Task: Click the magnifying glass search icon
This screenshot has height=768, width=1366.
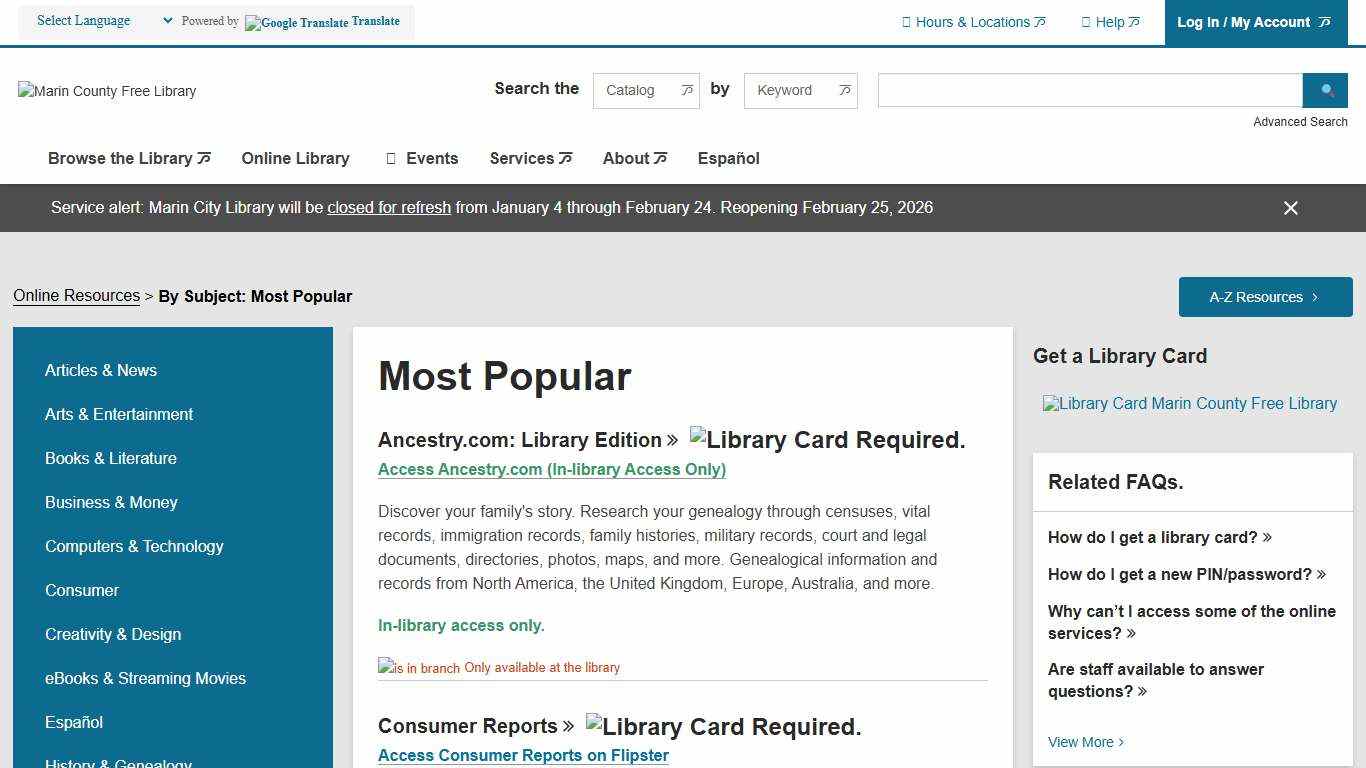Action: point(1325,90)
